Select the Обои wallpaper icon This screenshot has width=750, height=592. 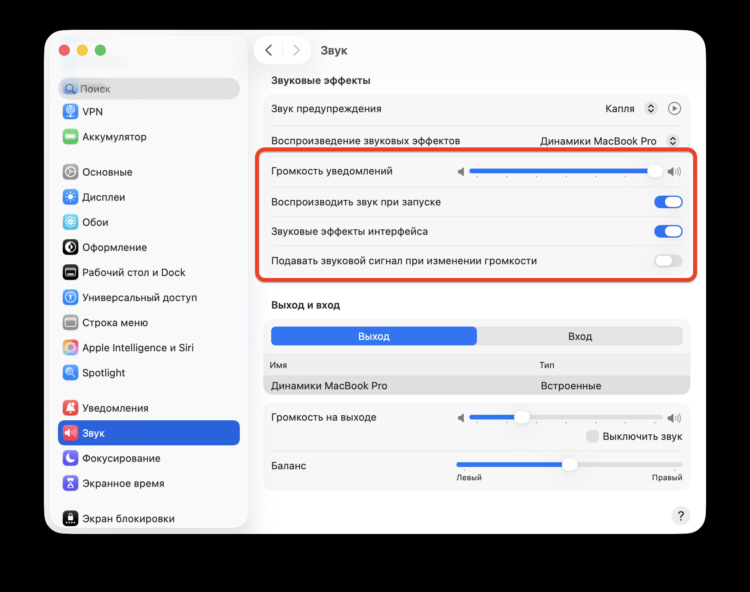[71, 222]
